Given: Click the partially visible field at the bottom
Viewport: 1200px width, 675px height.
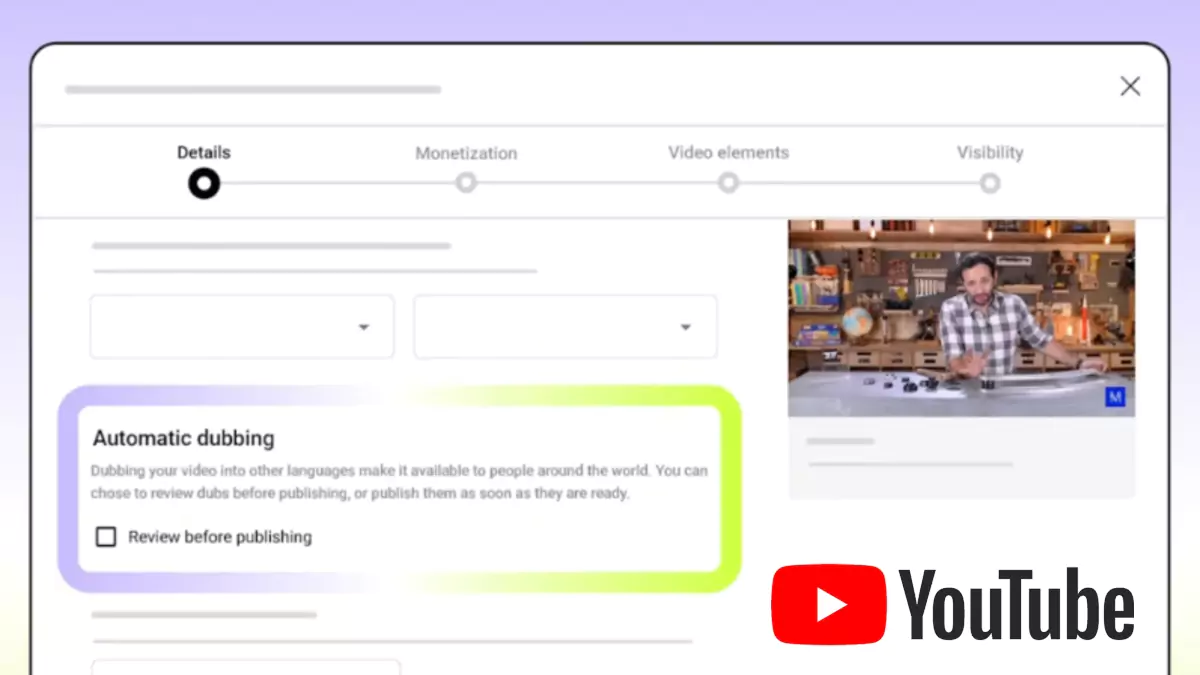Looking at the screenshot, I should point(246,667).
